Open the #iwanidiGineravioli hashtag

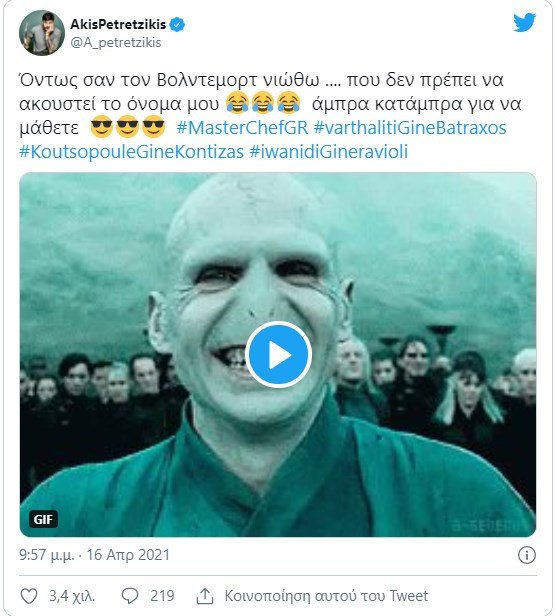(329, 152)
